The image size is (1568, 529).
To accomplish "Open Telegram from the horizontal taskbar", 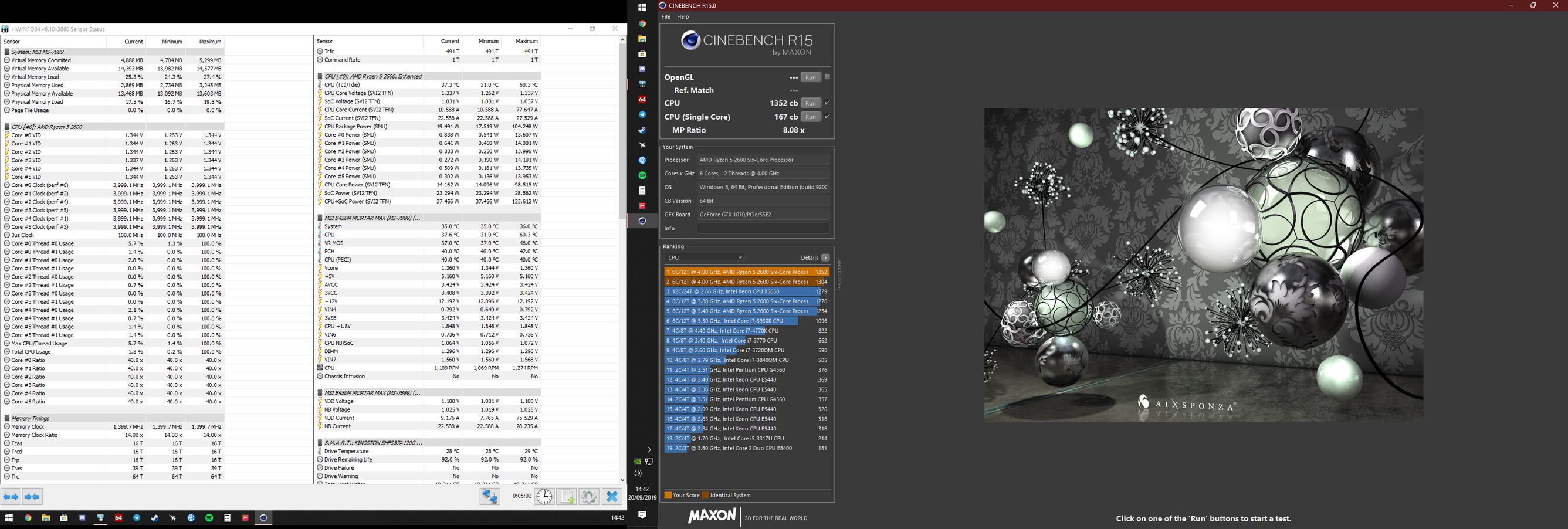I will point(136,518).
